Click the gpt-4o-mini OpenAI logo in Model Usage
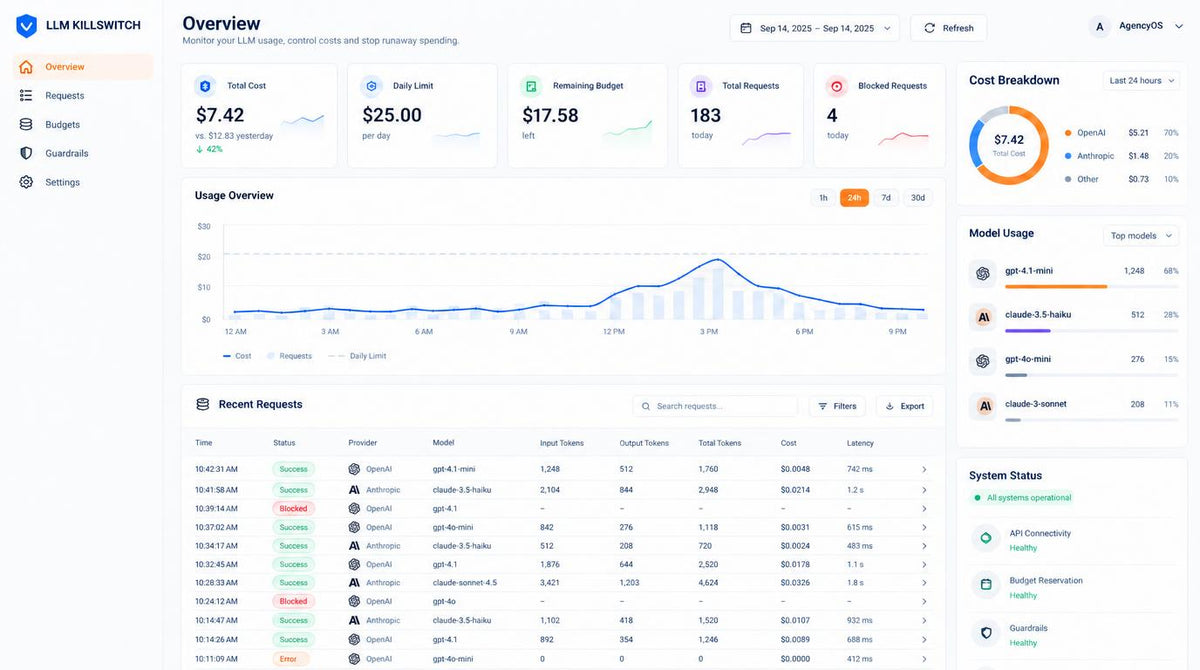Viewport: 1200px width, 670px height. point(983,361)
